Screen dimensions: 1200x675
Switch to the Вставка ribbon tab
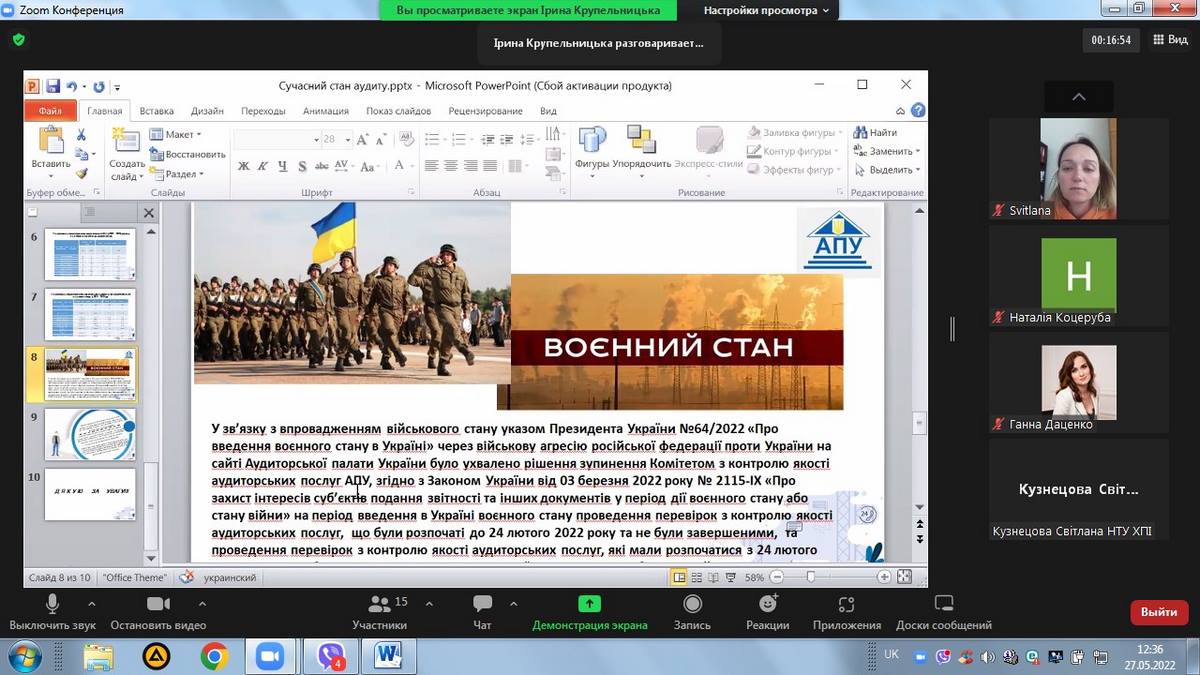pyautogui.click(x=156, y=111)
